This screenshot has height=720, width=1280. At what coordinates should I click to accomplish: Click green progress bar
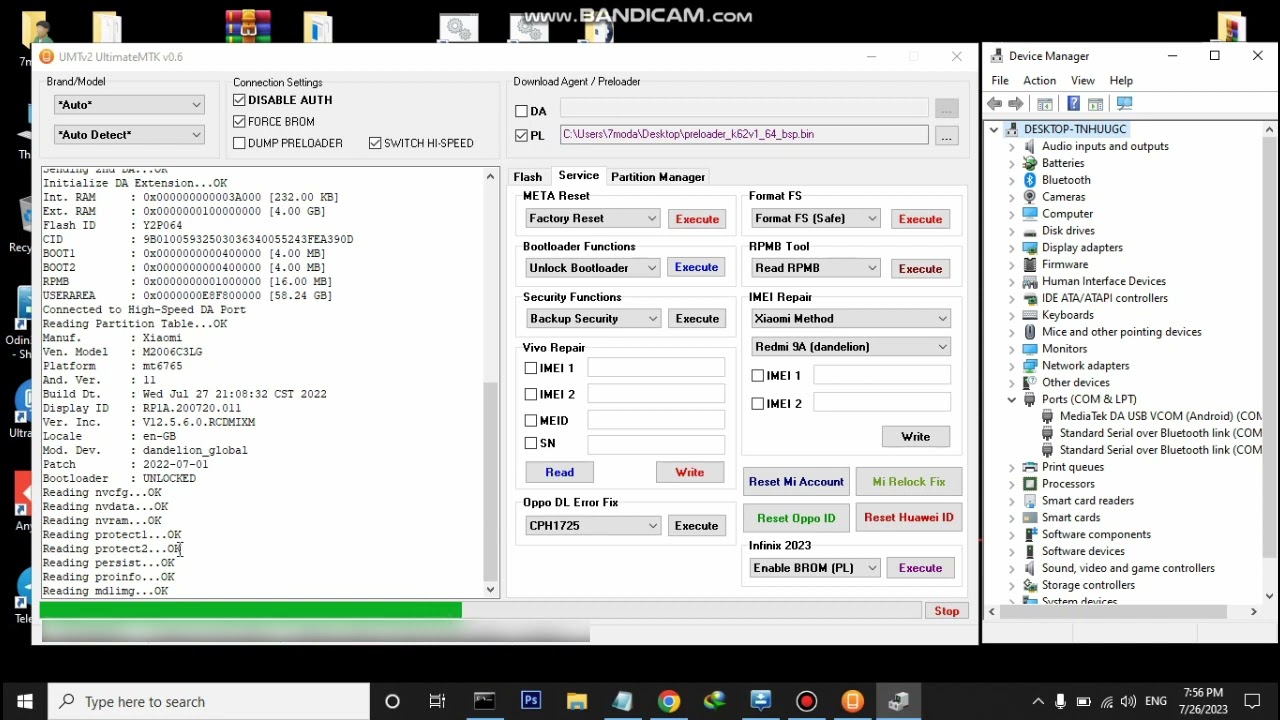tap(250, 610)
